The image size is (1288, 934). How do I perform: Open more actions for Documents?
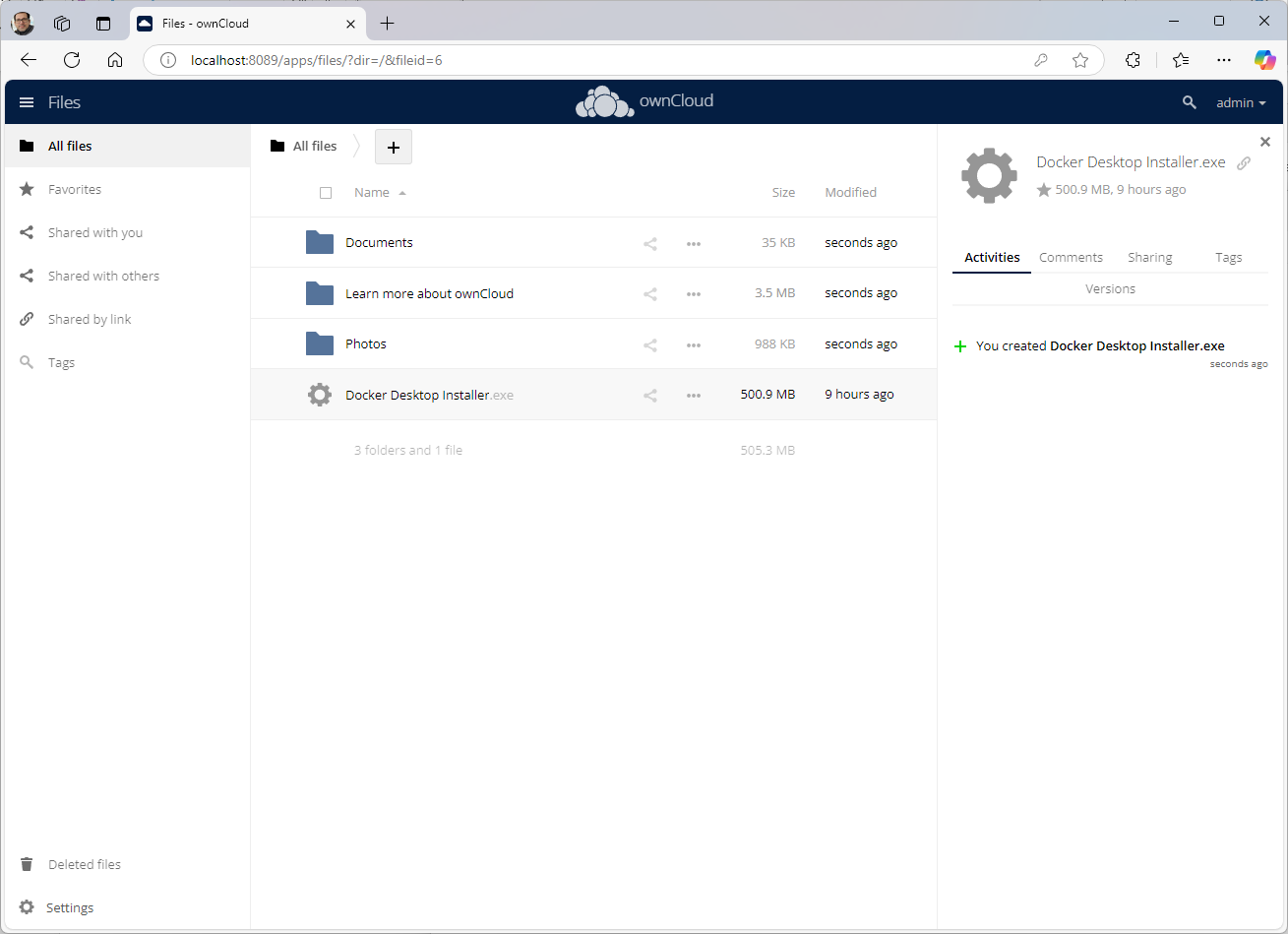694,243
